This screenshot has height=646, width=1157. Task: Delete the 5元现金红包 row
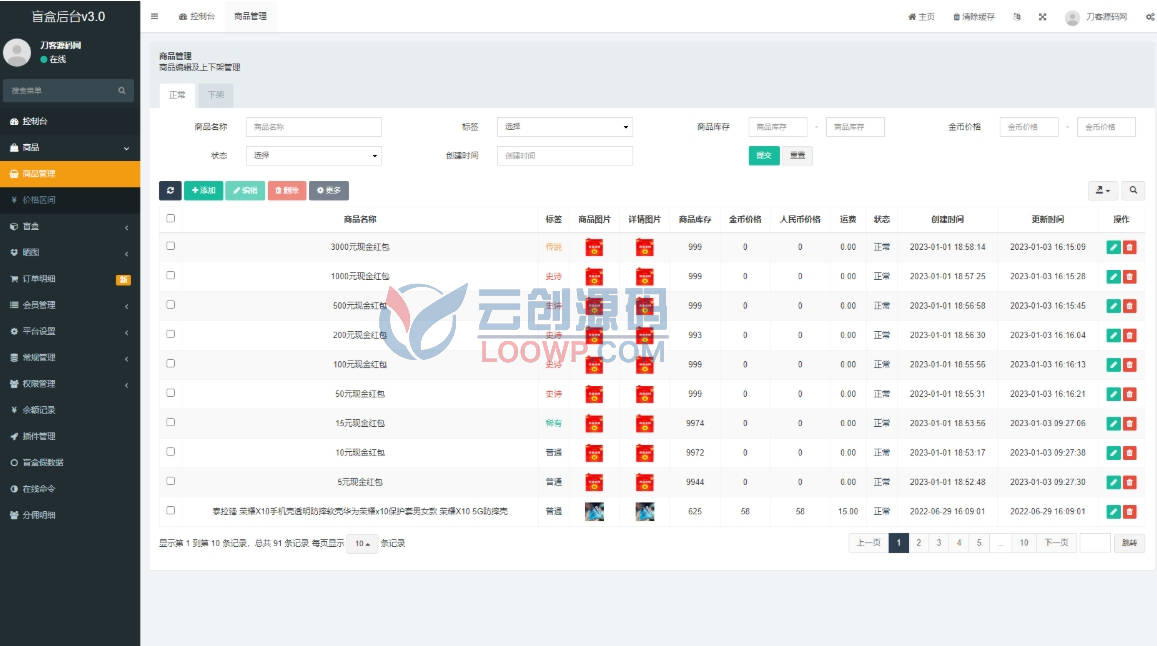point(1130,482)
